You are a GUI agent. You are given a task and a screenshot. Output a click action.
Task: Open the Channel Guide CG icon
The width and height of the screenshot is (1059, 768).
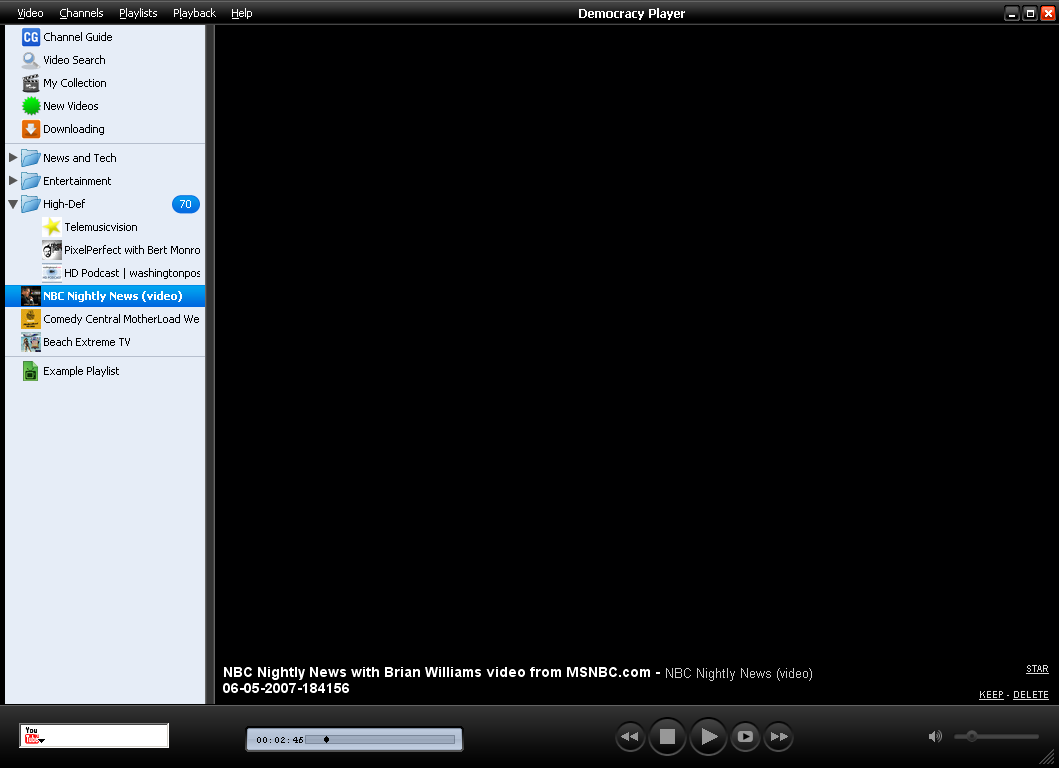click(30, 37)
